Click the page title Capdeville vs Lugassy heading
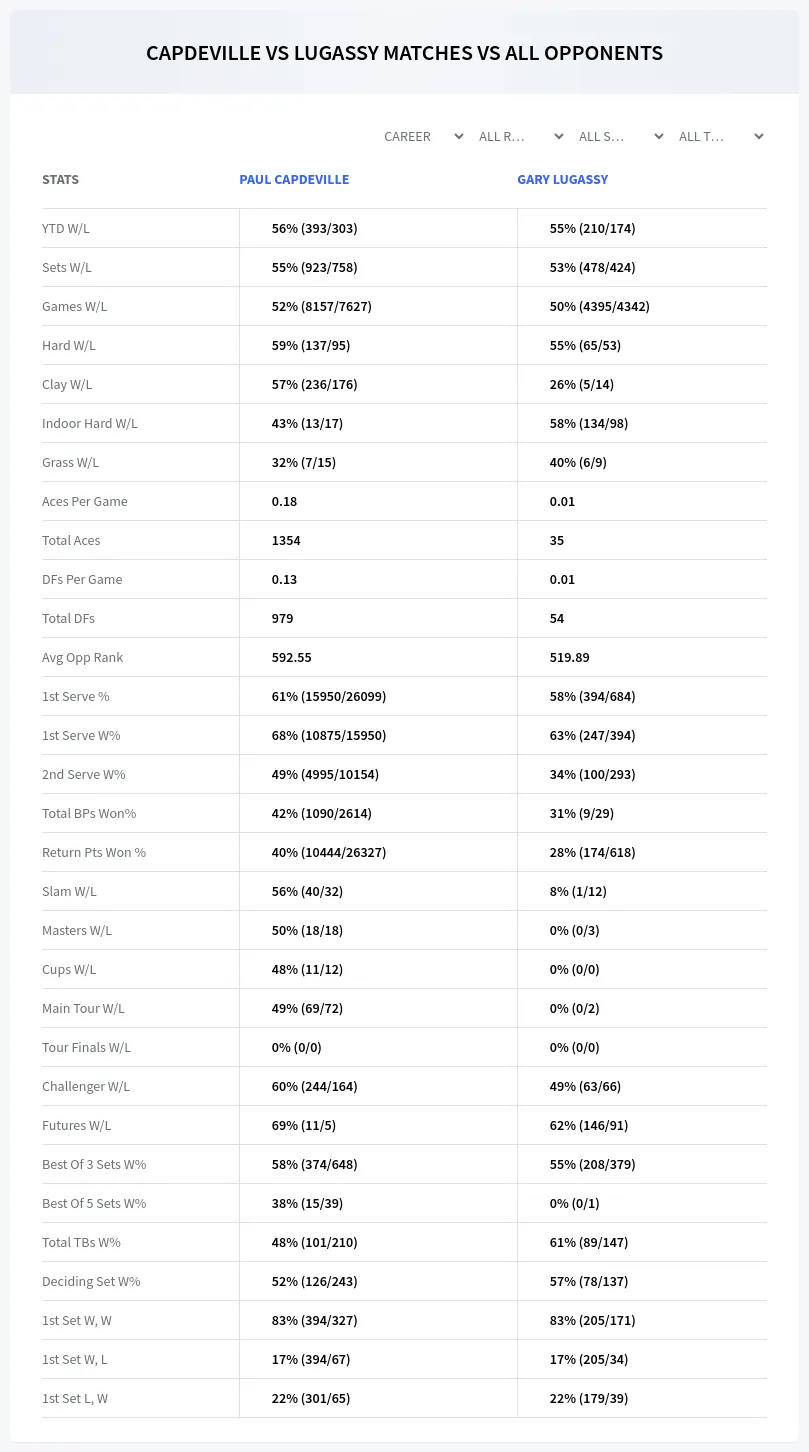The width and height of the screenshot is (809, 1452). click(x=404, y=53)
